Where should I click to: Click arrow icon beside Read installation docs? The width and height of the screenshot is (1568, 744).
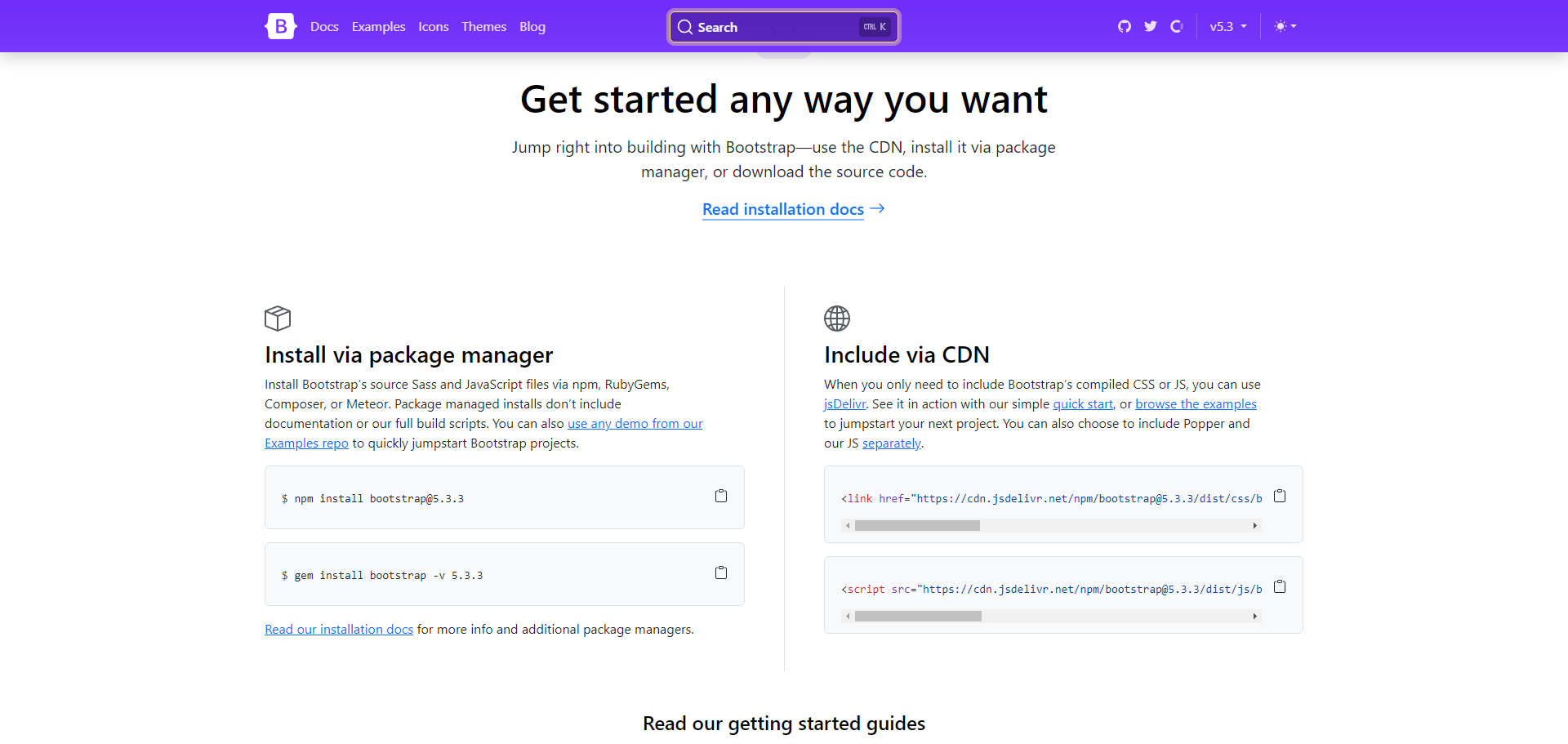(x=877, y=209)
